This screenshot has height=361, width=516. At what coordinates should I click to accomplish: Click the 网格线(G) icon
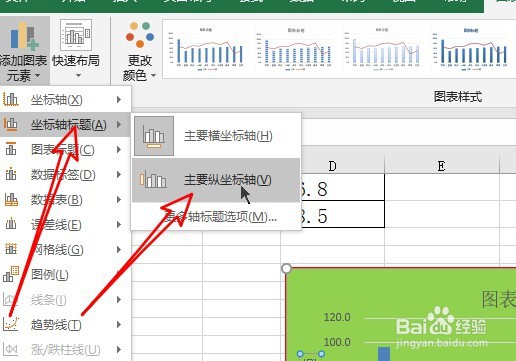coord(11,249)
